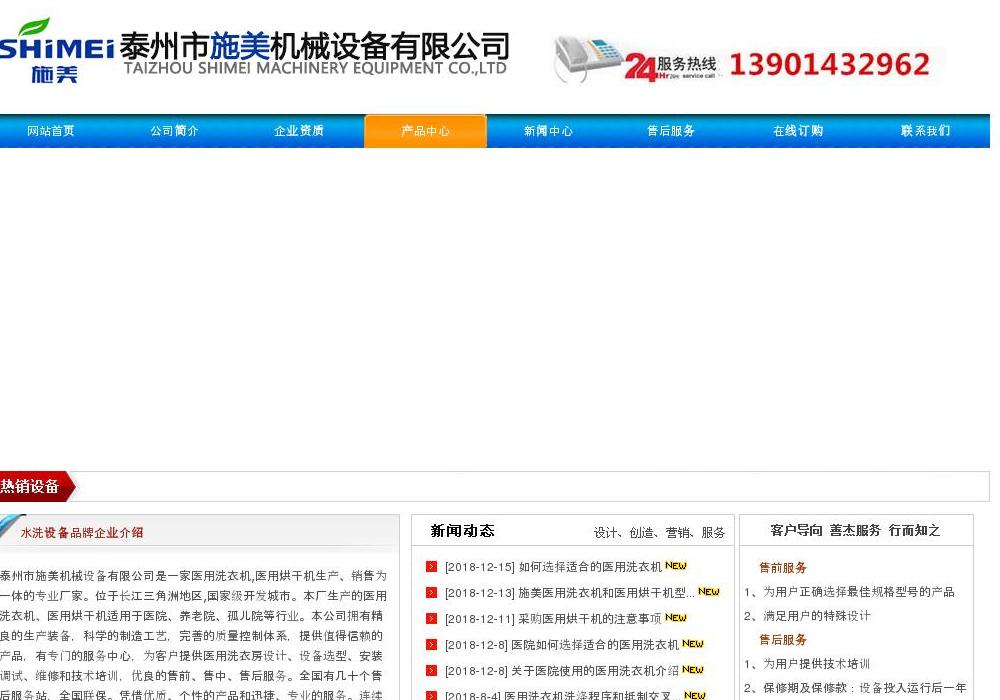The height and width of the screenshot is (700, 1000).
Task: Open the 网站首页 menu item
Action: (x=50, y=131)
